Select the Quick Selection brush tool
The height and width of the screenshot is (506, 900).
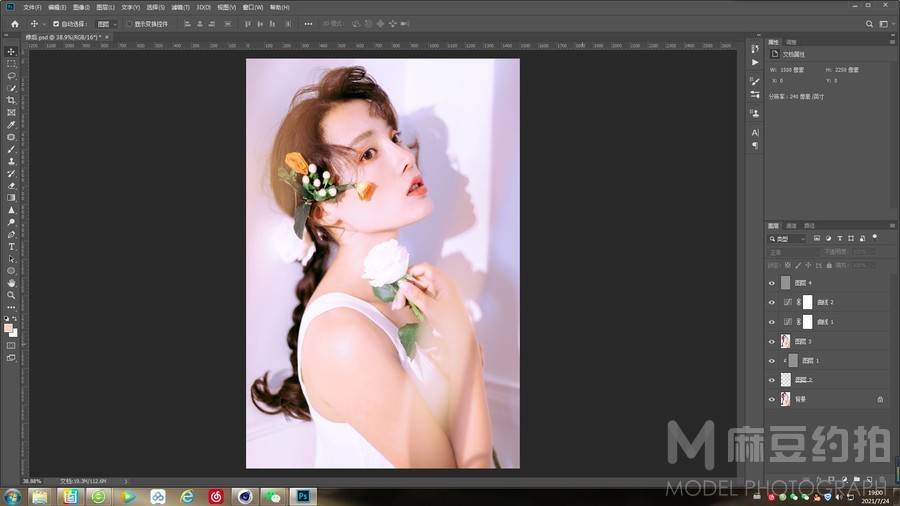(x=11, y=88)
